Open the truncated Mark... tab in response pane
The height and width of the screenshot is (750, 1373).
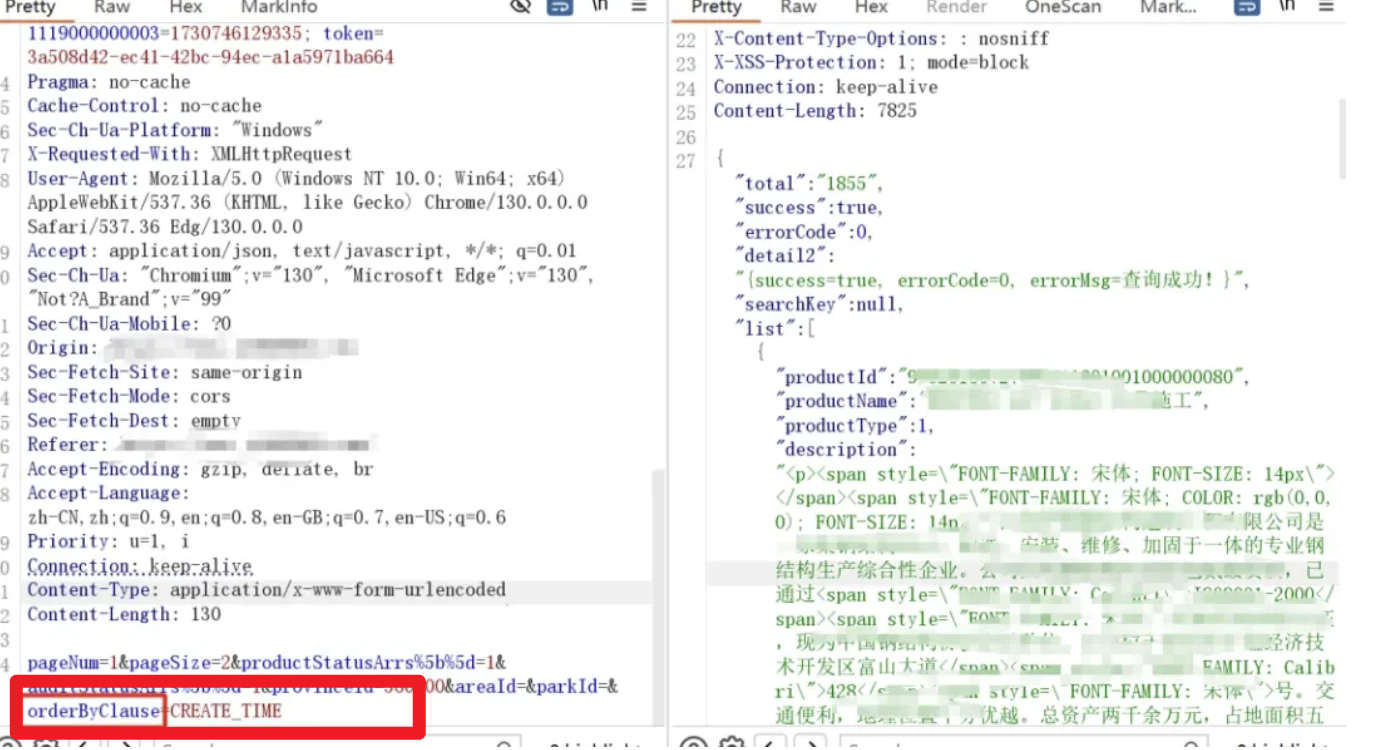coord(1168,6)
